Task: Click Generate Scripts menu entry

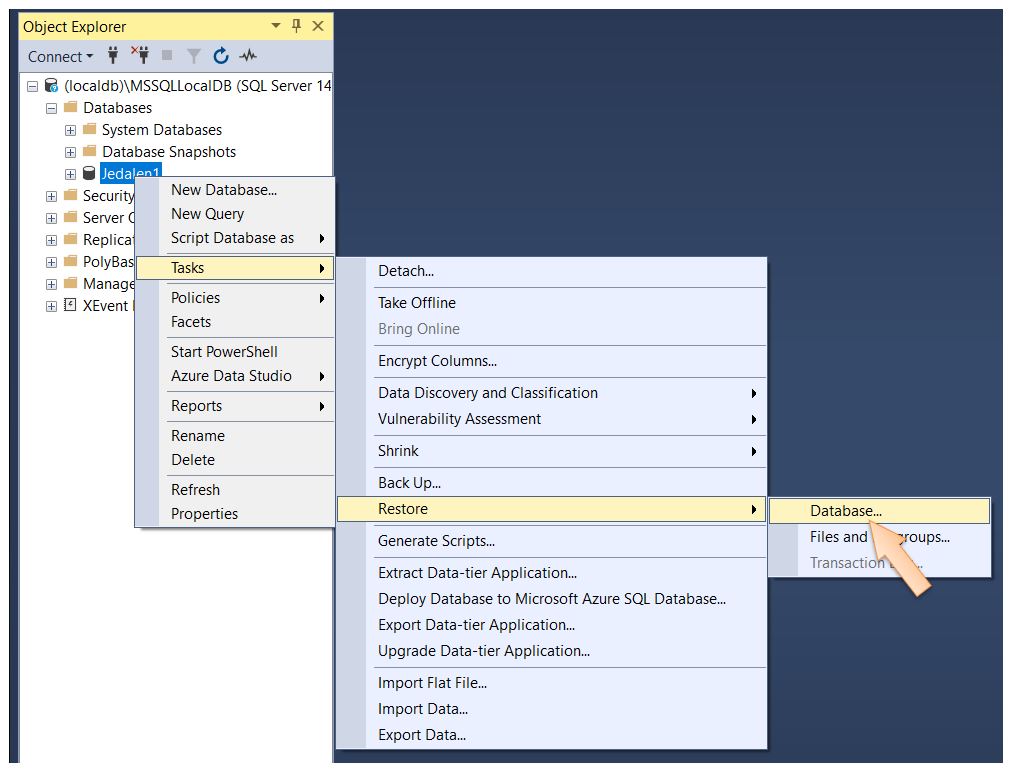Action: point(436,541)
